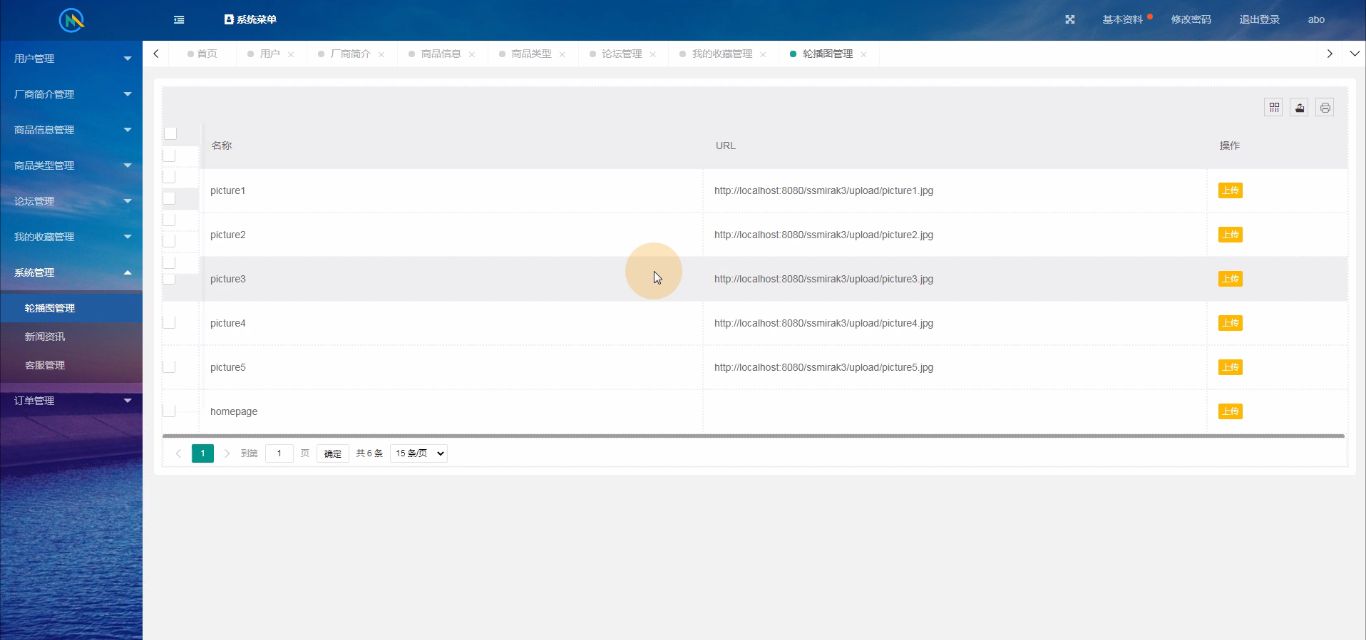Expand 论坛管理 sidebar menu
Viewport: 1366px width, 640px height.
click(x=71, y=201)
